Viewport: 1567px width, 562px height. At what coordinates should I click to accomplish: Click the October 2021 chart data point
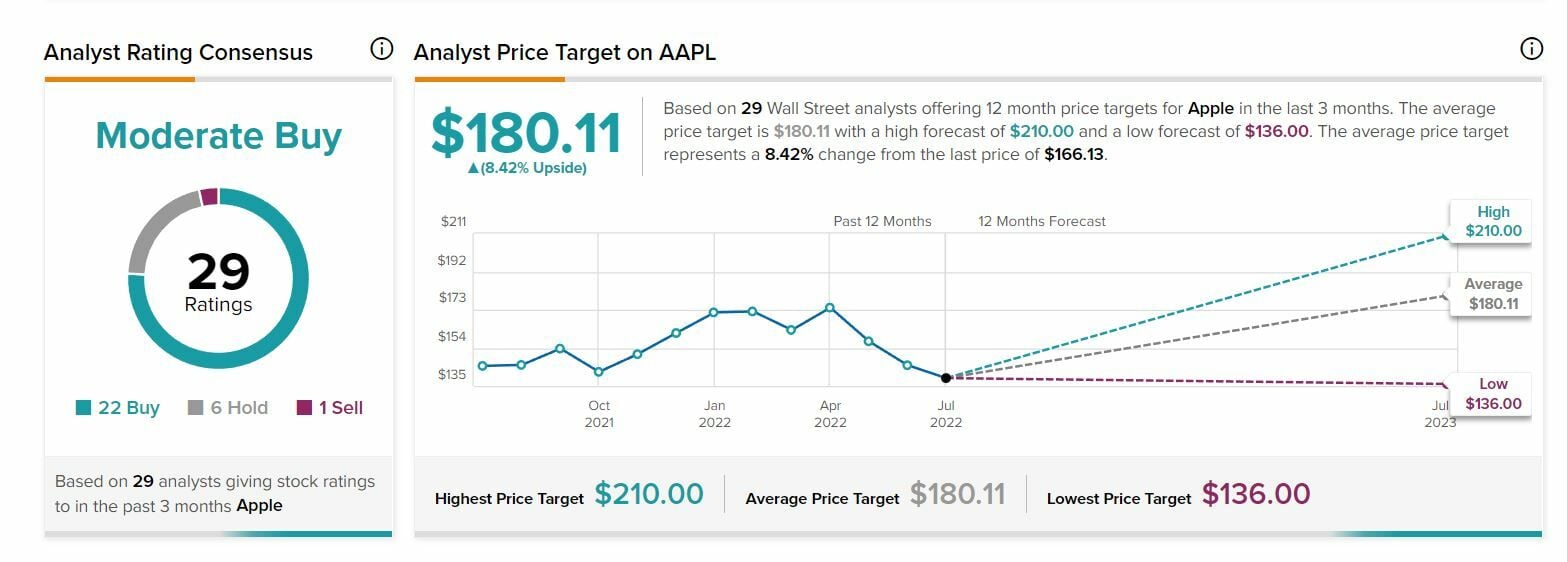click(598, 372)
